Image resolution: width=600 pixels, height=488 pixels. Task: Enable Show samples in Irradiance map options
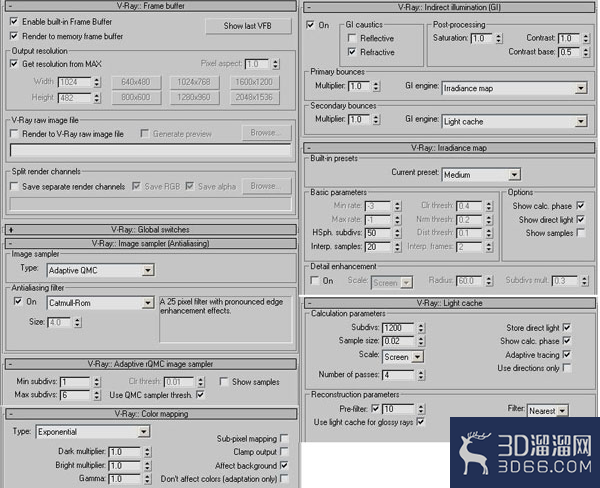(581, 233)
